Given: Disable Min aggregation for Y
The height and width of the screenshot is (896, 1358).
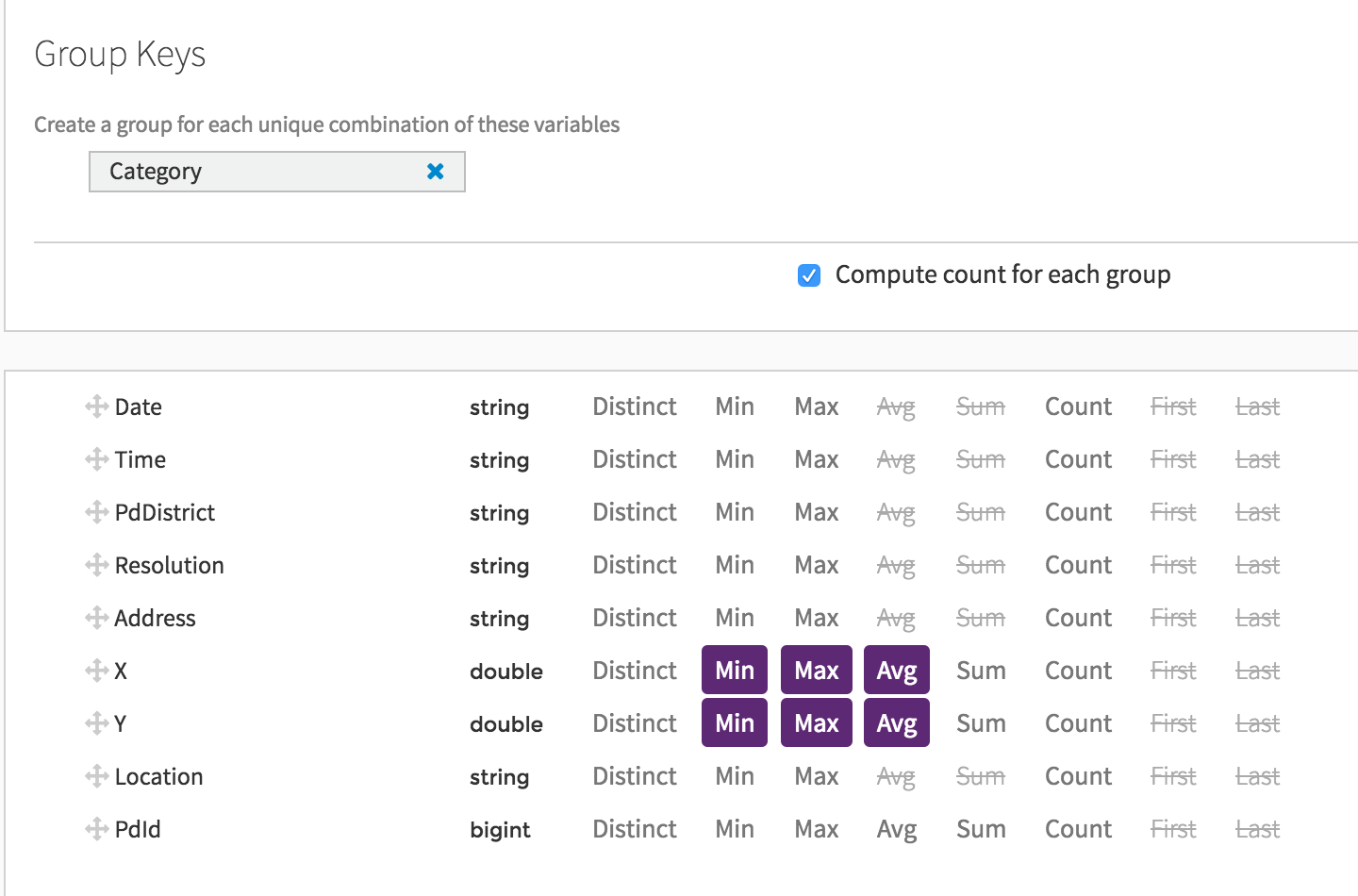Looking at the screenshot, I should point(735,722).
